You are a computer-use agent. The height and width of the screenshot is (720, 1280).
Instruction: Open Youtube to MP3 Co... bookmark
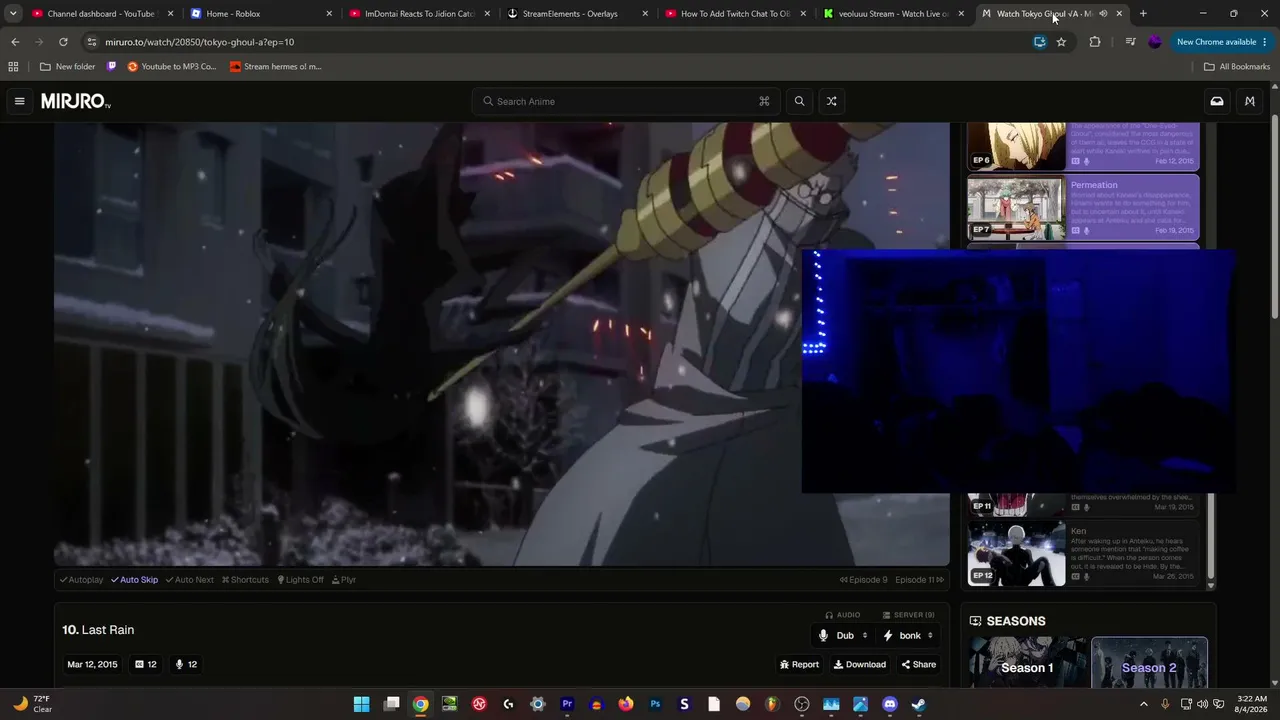click(x=172, y=67)
